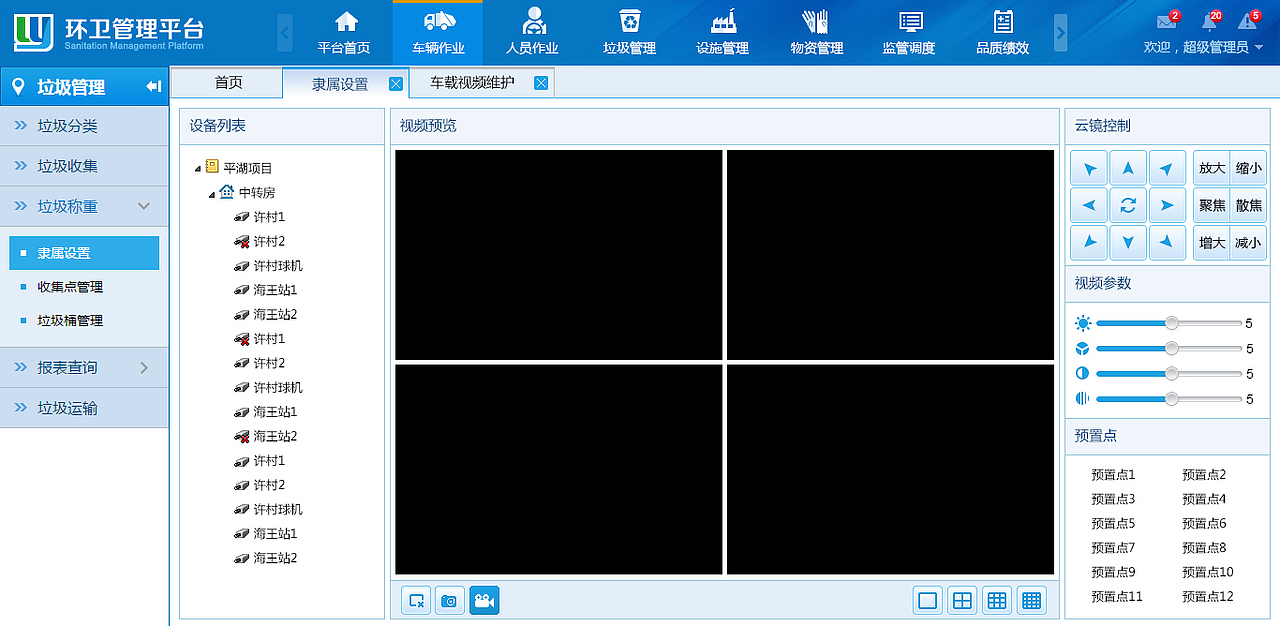The height and width of the screenshot is (626, 1280).
Task: Collapse the sidebar using the 垃圾管理 header arrow
Action: point(153,87)
